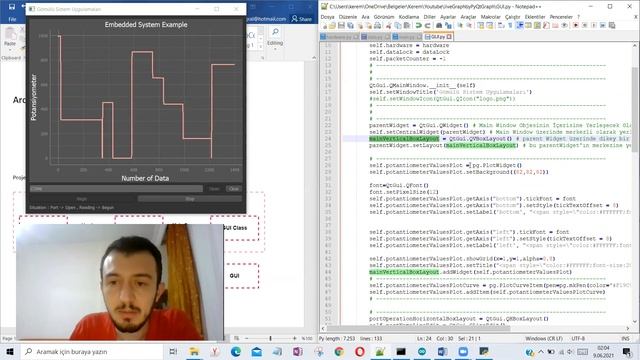The width and height of the screenshot is (640, 360).
Task: Open Microsoft Edge from the taskbar
Action: [236, 351]
